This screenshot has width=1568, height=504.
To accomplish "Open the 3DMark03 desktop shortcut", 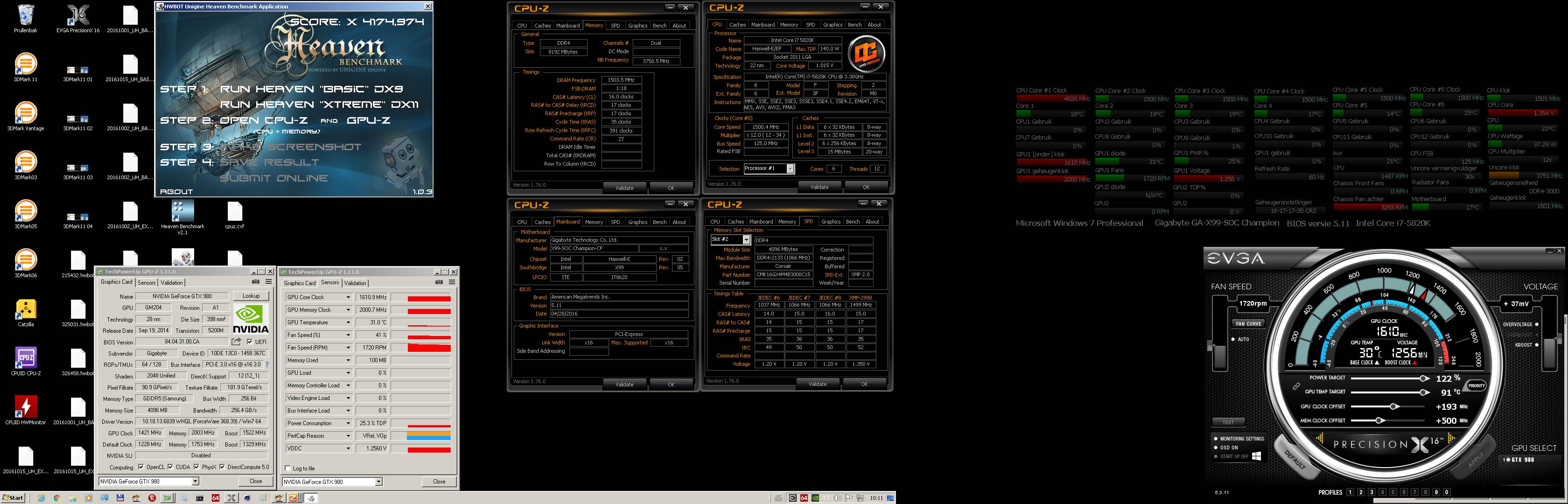I will pyautogui.click(x=26, y=162).
